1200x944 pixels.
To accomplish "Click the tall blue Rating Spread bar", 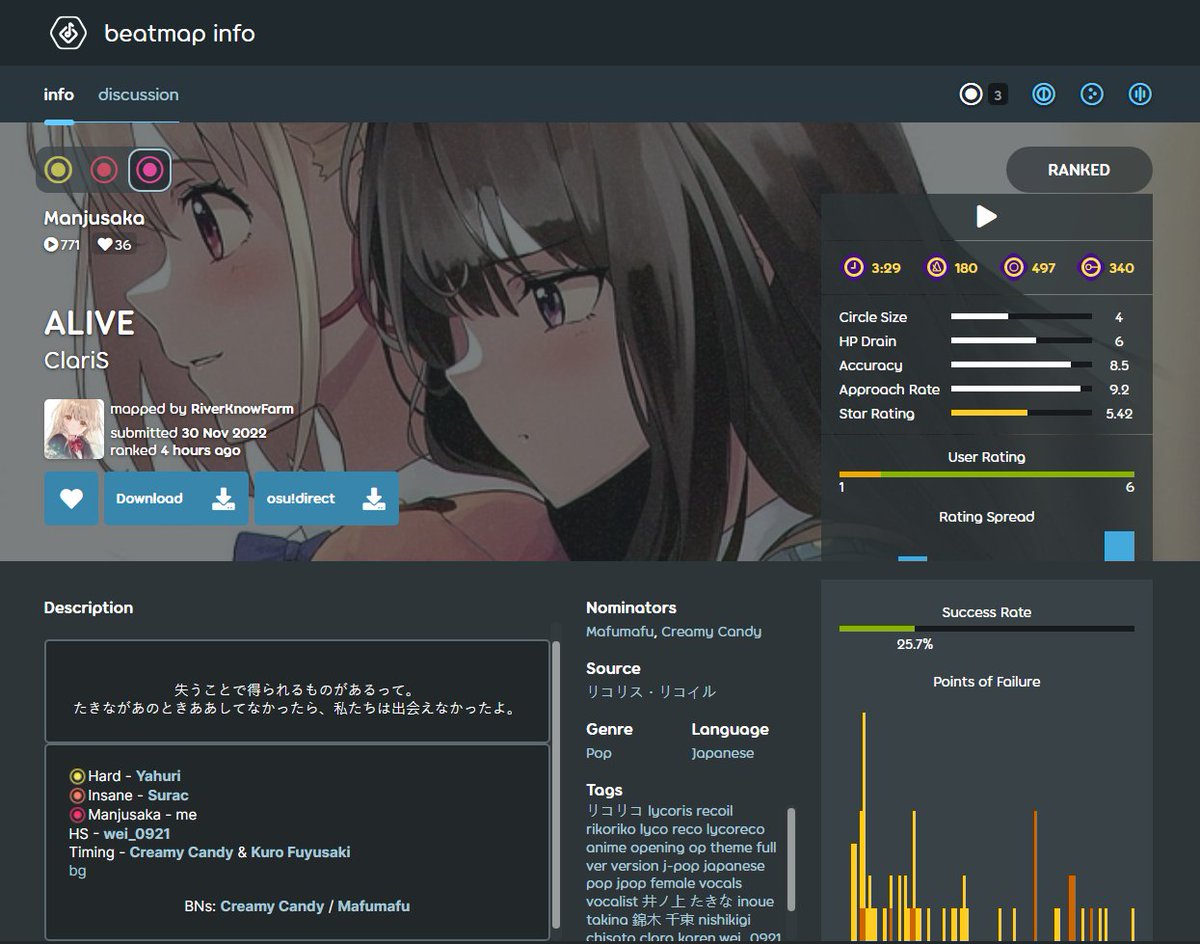I will coord(1119,546).
